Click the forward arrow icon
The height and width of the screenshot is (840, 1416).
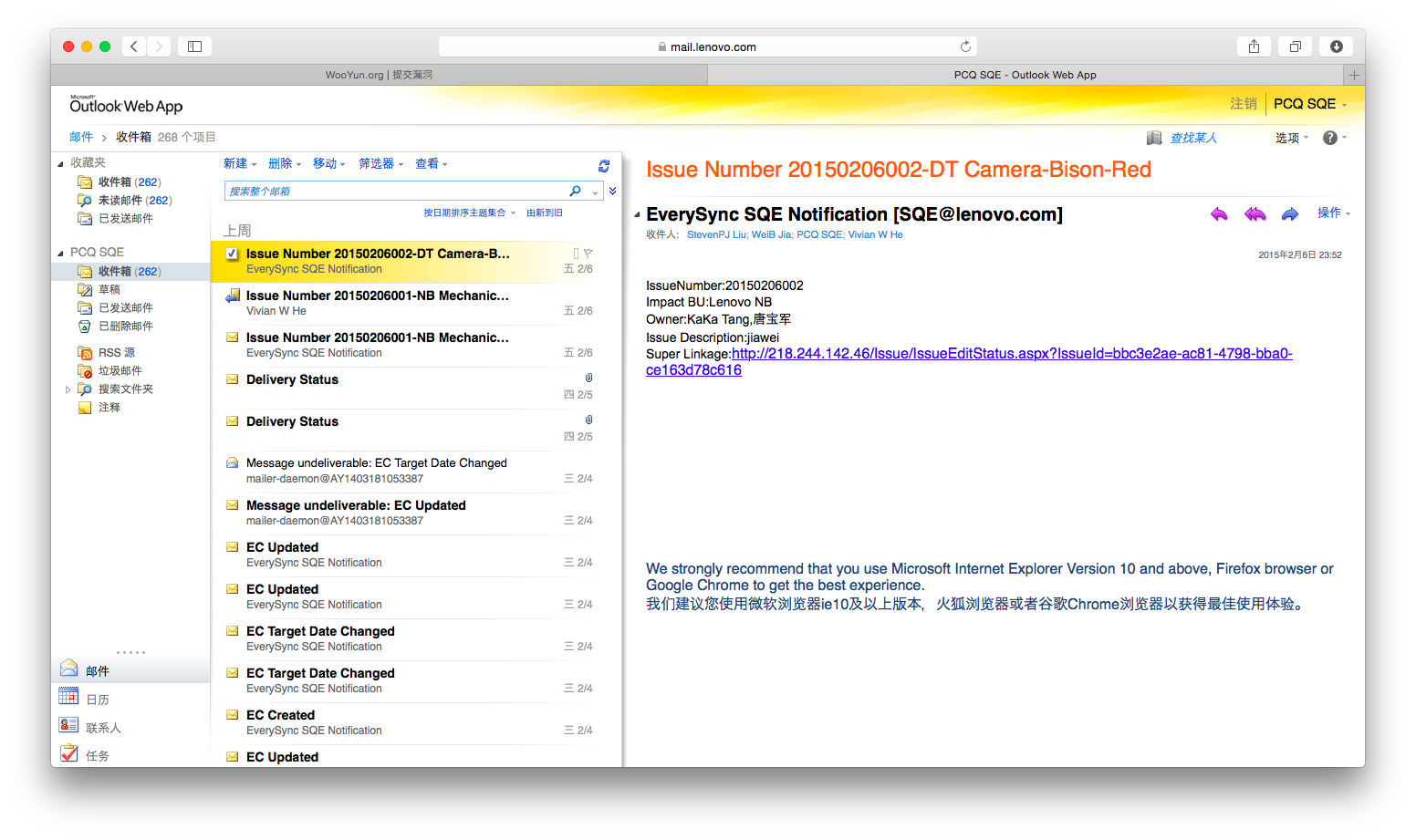[1290, 214]
